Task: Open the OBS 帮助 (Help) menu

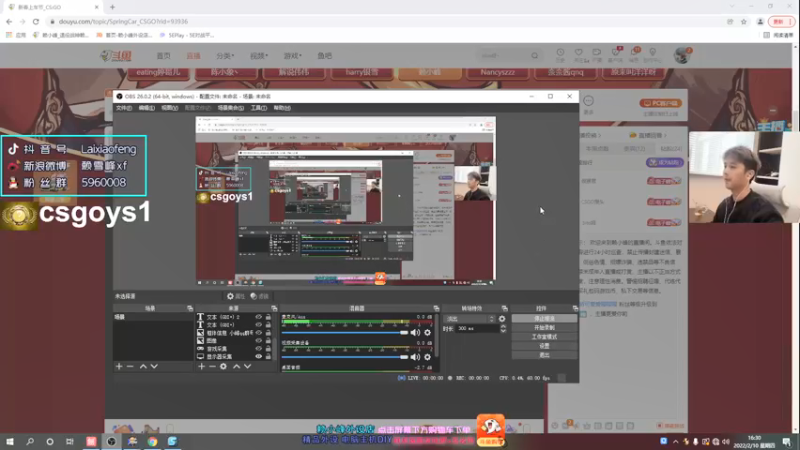Action: tap(282, 108)
